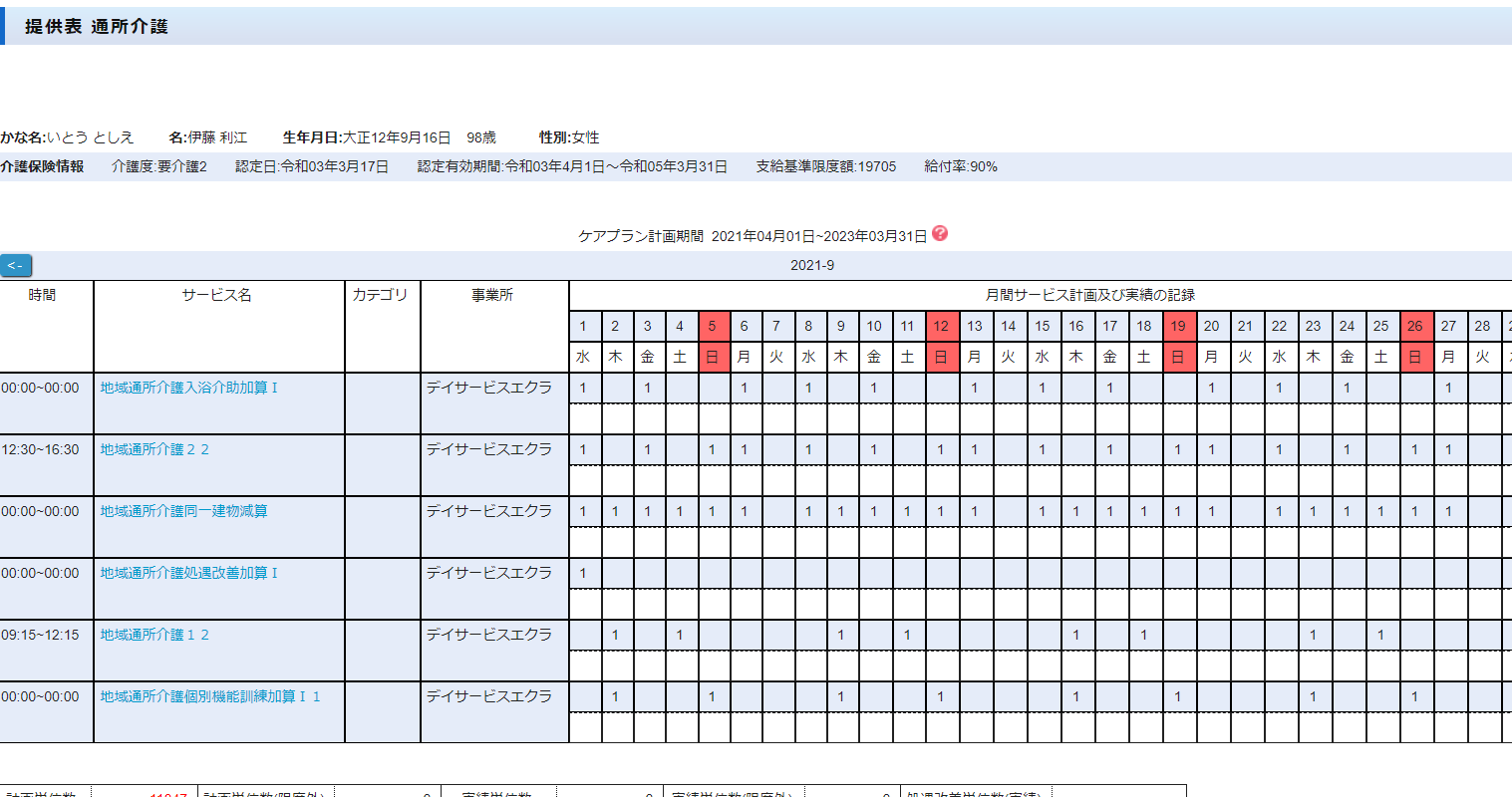The image size is (1512, 797).
Task: Click the red day 5 Sunday header
Action: (x=712, y=326)
